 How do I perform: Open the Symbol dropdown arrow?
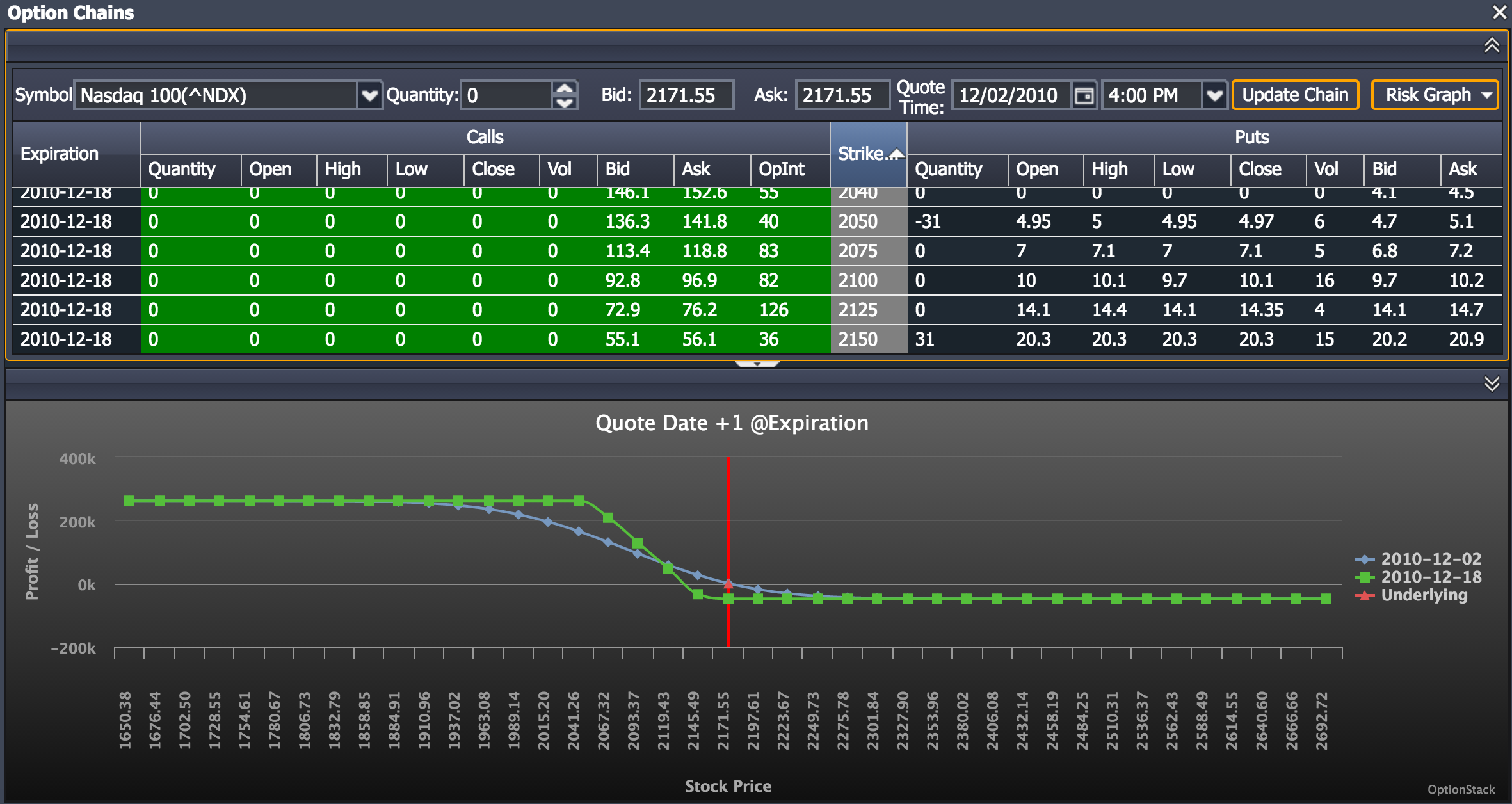pyautogui.click(x=369, y=95)
